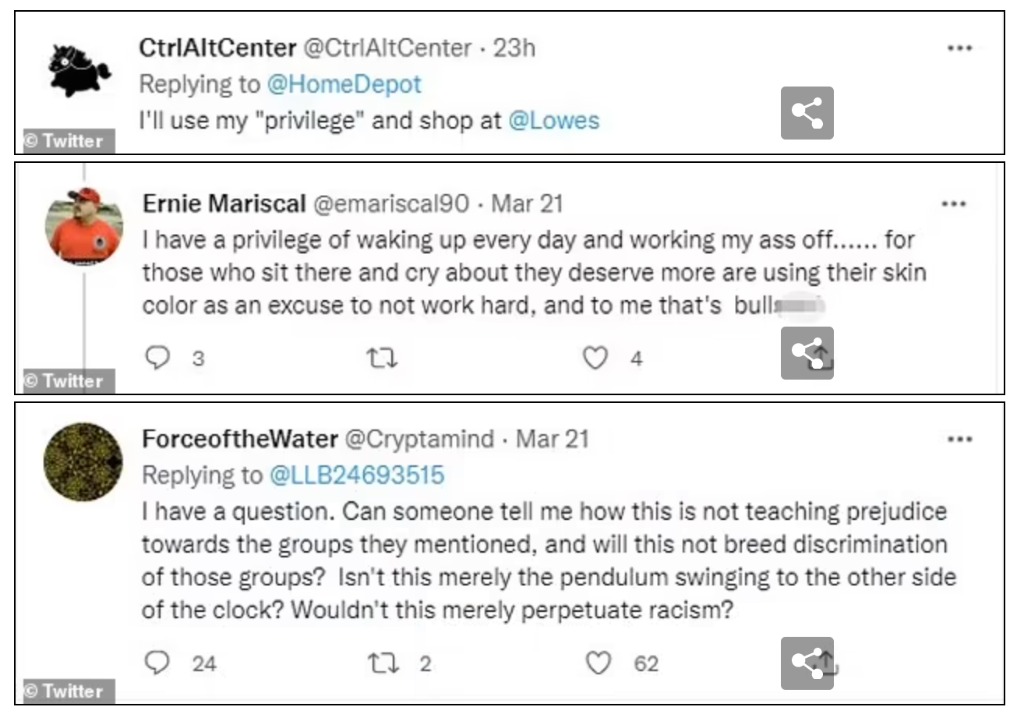The image size is (1024, 714).
Task: Reply to ForceoftheWater's tweet
Action: tap(157, 662)
